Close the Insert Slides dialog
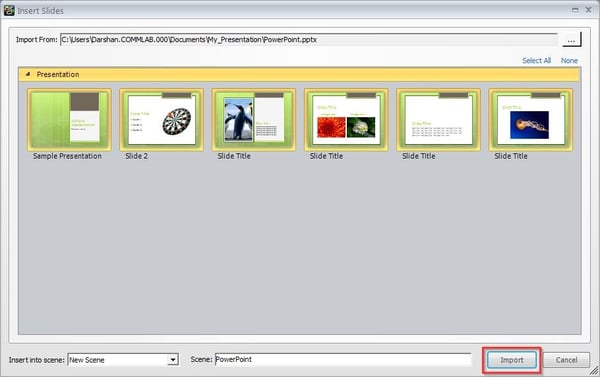Screen dimensions: 600x377 pyautogui.click(x=589, y=10)
